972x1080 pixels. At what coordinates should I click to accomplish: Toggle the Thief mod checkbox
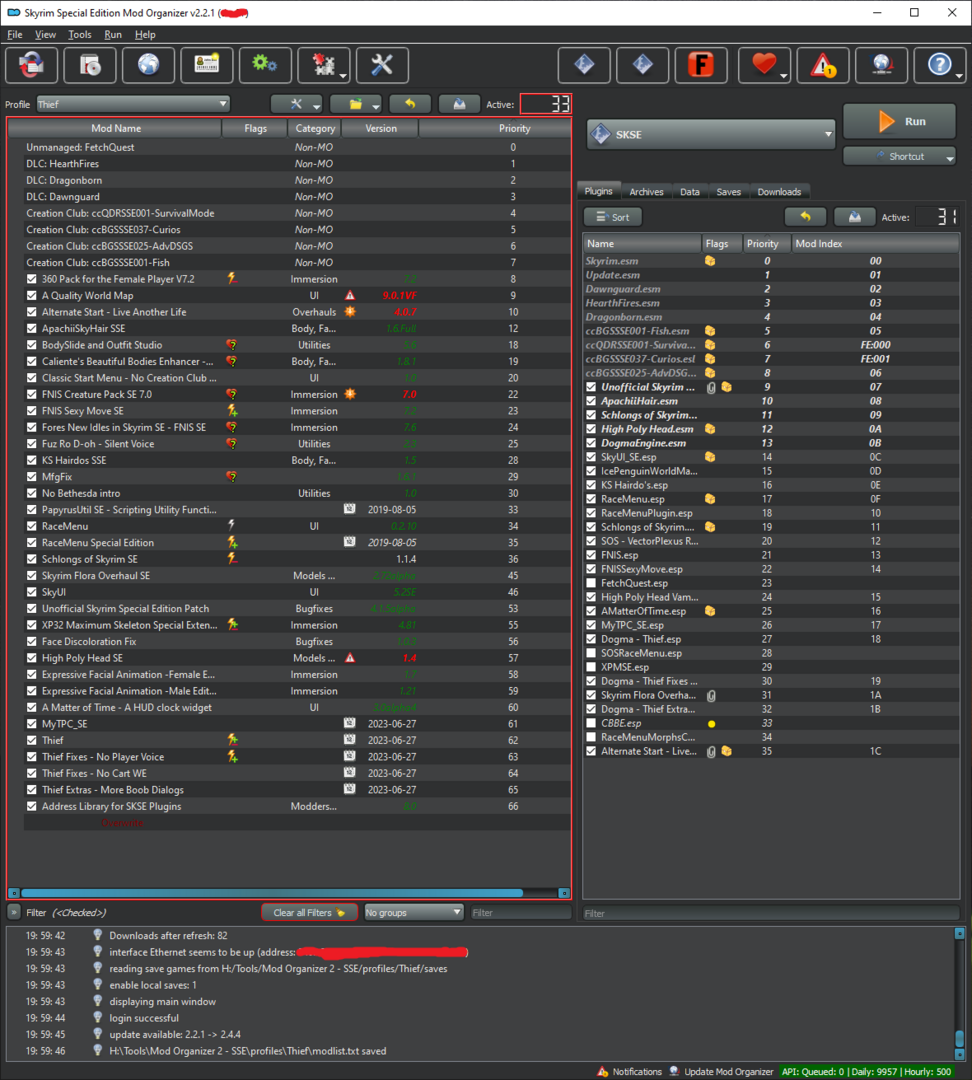(x=32, y=740)
